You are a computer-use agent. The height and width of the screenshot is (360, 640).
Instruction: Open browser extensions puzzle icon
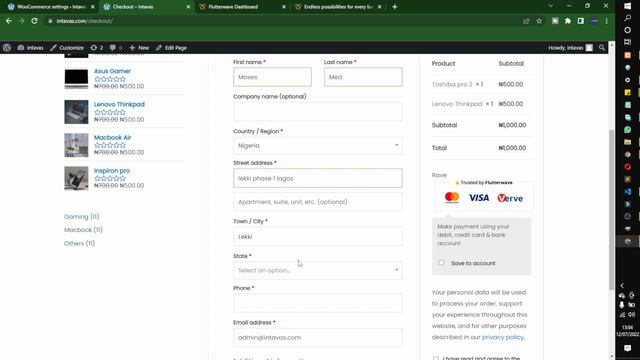[x=568, y=21]
